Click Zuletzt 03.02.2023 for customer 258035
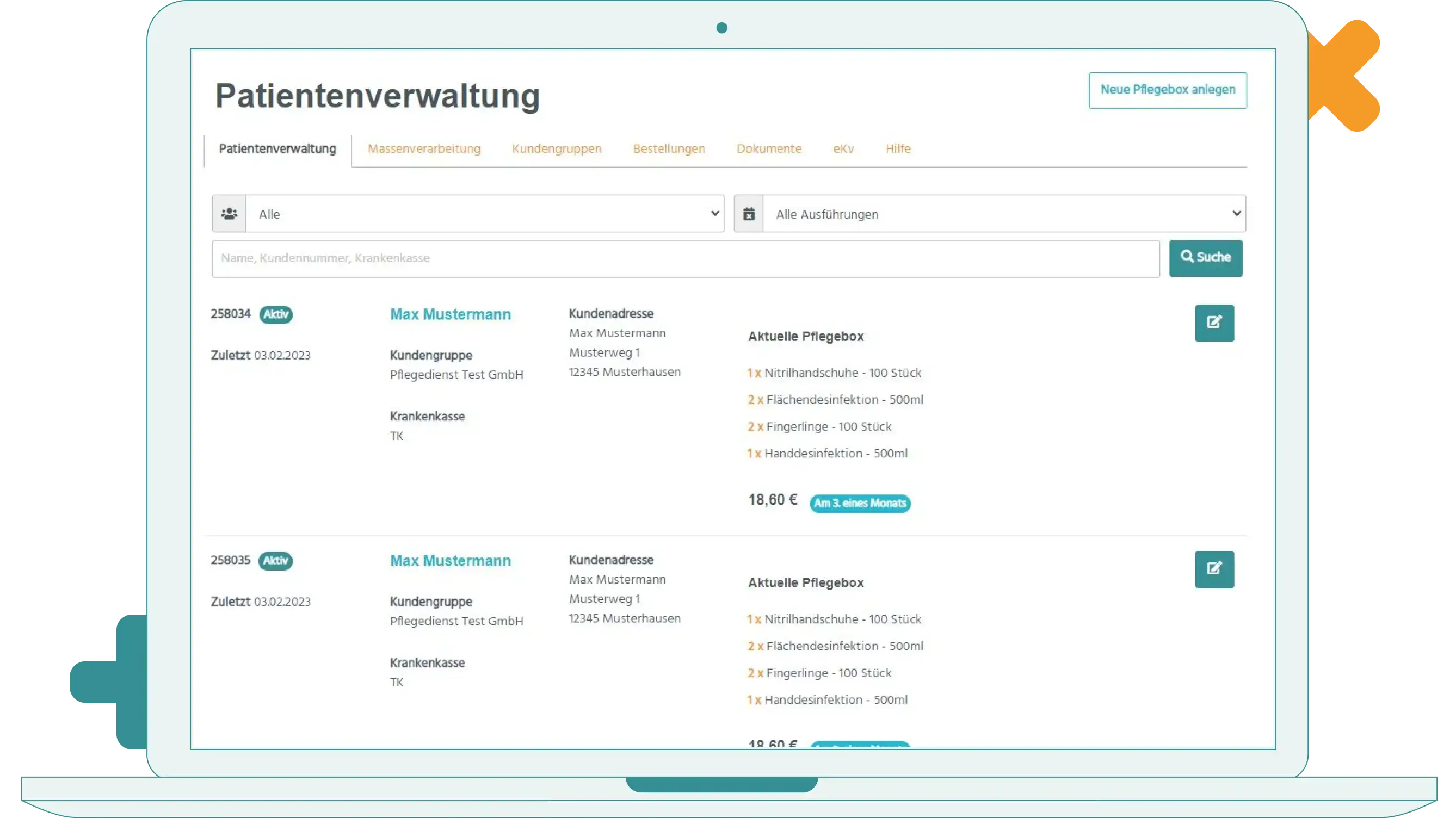1456x818 pixels. click(x=261, y=602)
